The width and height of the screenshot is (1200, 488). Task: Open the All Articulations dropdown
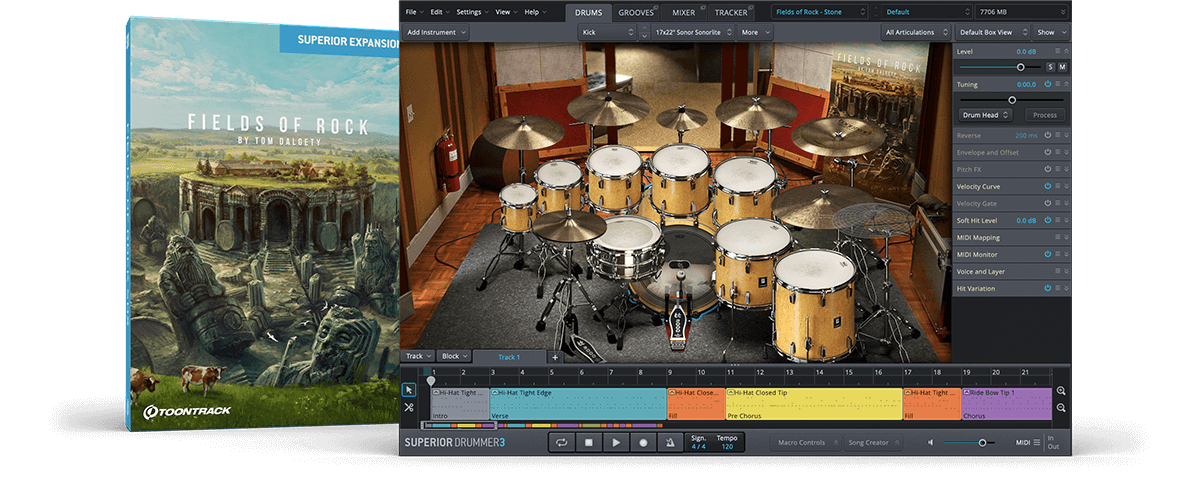click(x=916, y=32)
